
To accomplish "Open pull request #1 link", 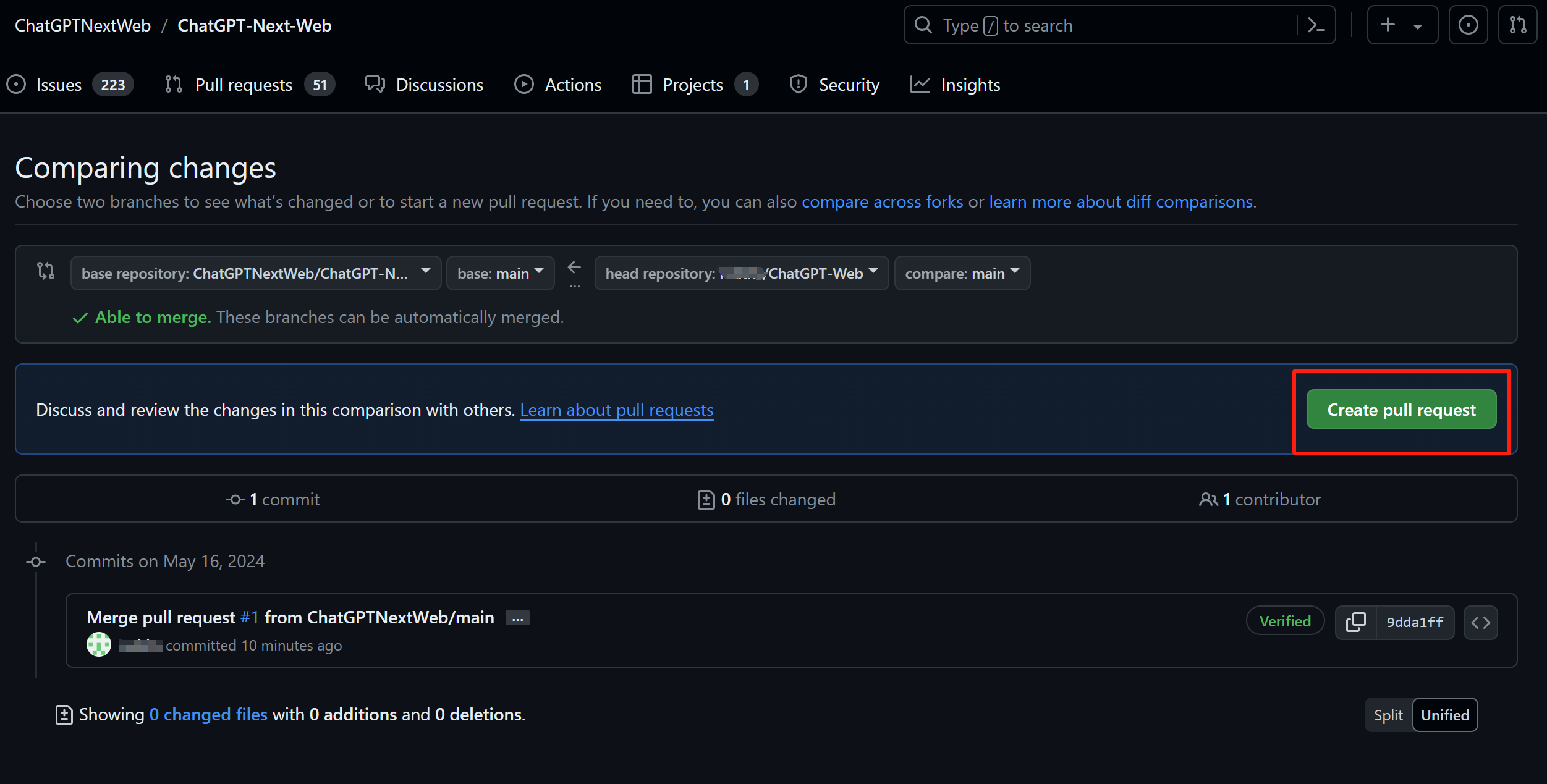I will click(250, 617).
